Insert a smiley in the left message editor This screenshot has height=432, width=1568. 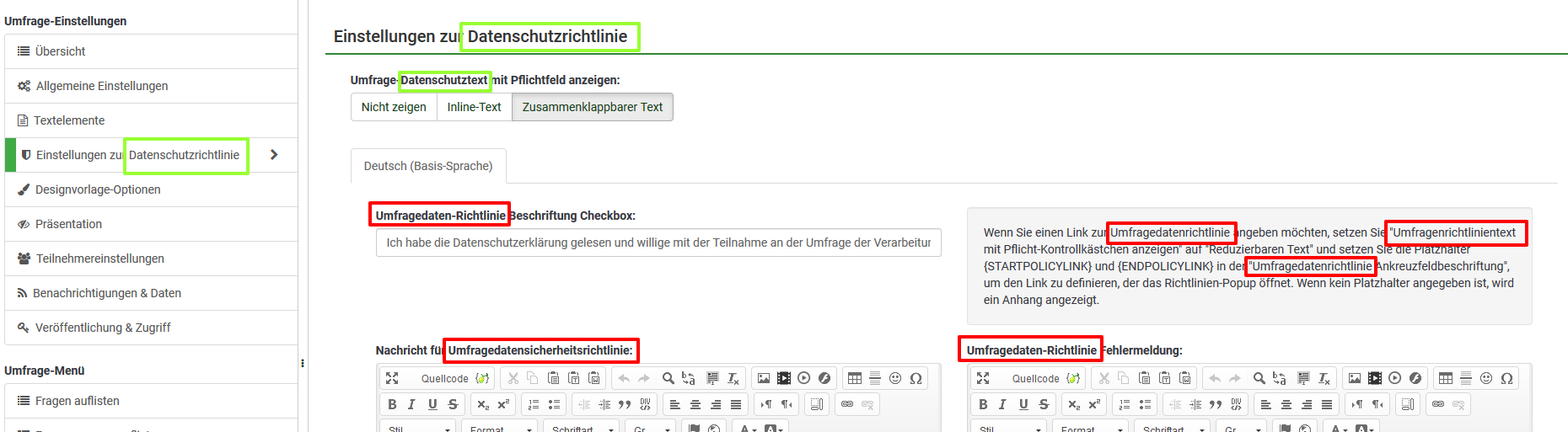[x=895, y=378]
